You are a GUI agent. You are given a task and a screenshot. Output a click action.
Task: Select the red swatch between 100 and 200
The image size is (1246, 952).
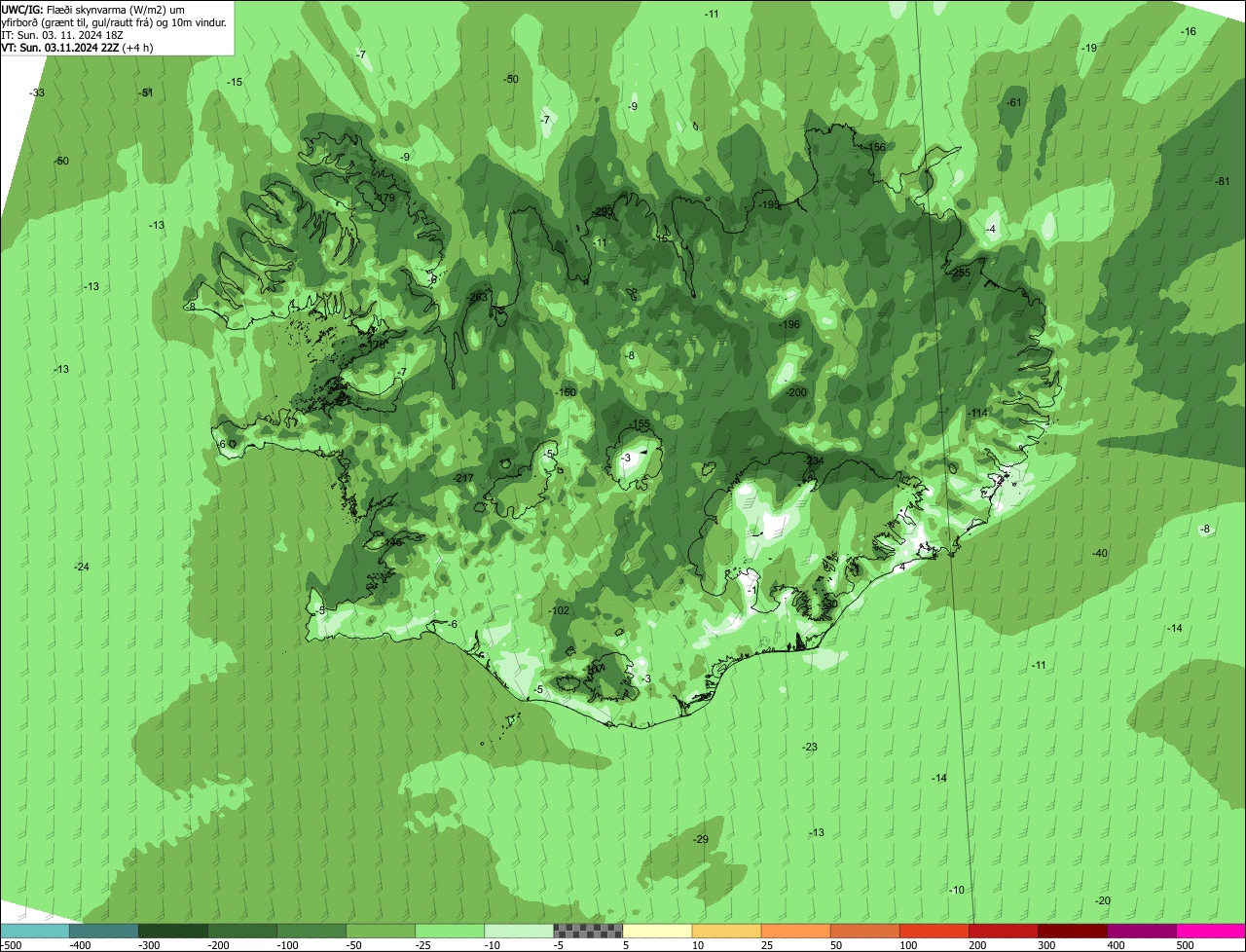click(x=934, y=931)
